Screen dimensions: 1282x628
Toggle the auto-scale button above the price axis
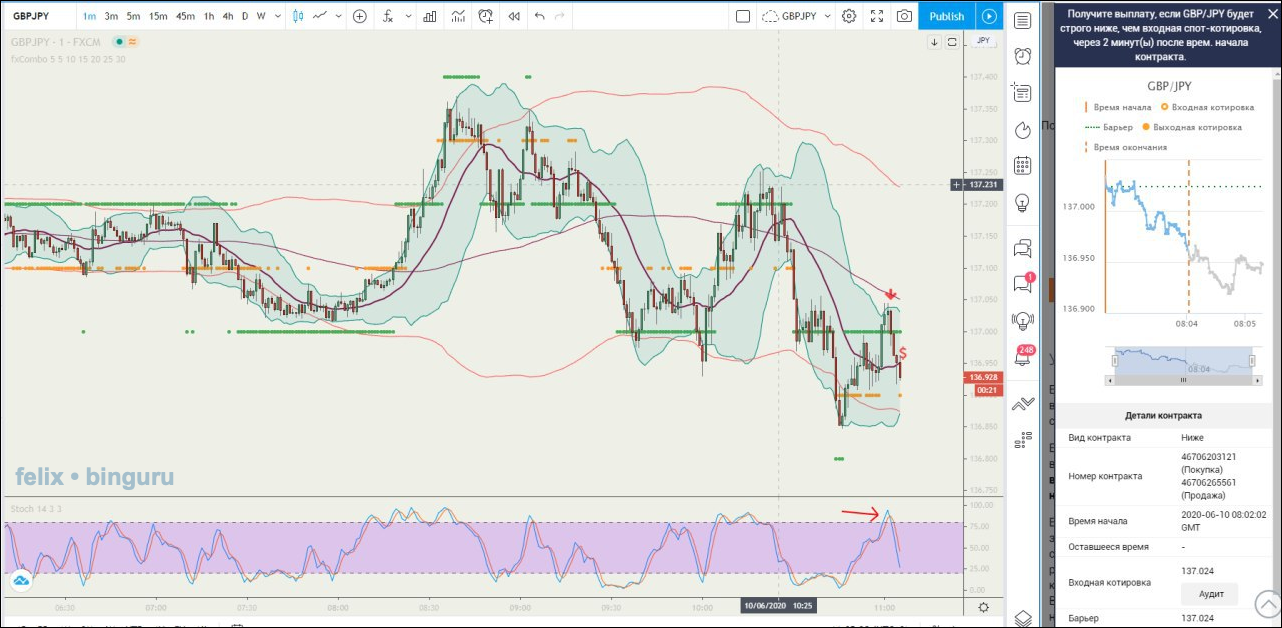953,41
